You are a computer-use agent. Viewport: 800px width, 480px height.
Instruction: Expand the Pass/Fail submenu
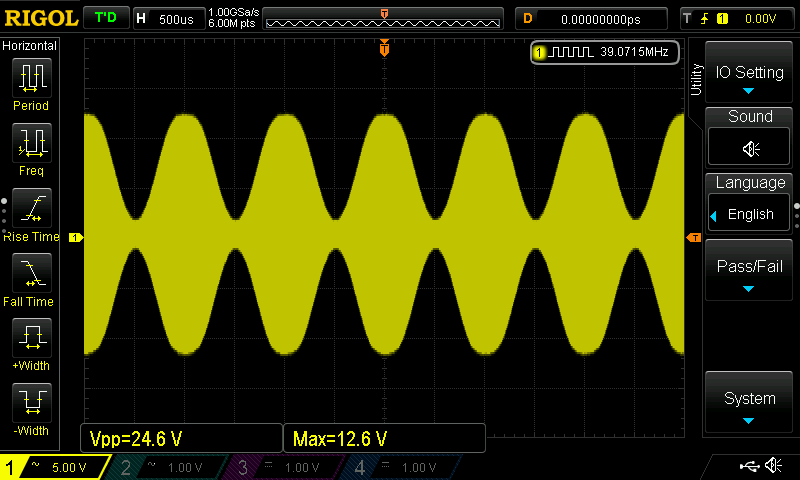click(x=750, y=272)
